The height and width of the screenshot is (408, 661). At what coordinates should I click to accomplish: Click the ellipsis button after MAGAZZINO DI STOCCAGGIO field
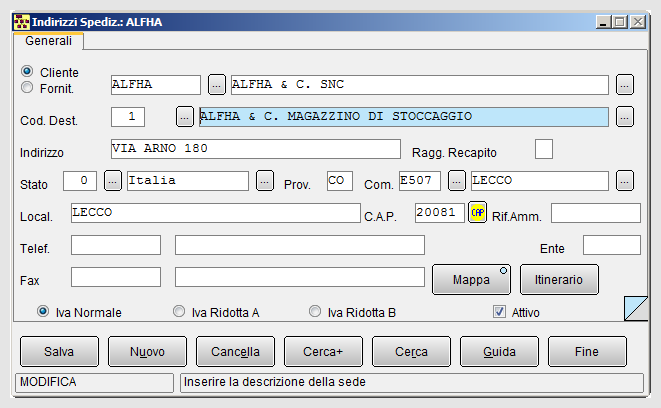point(625,117)
